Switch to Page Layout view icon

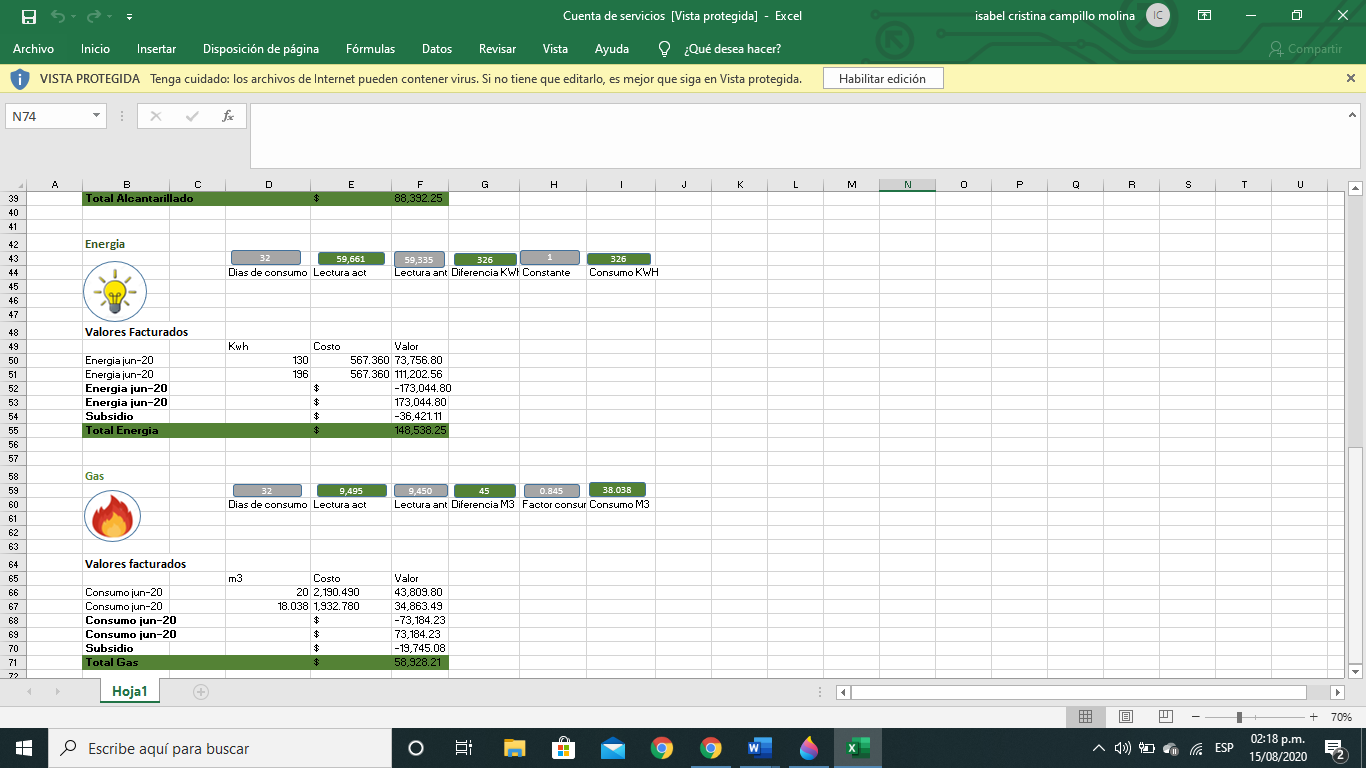(x=1125, y=717)
